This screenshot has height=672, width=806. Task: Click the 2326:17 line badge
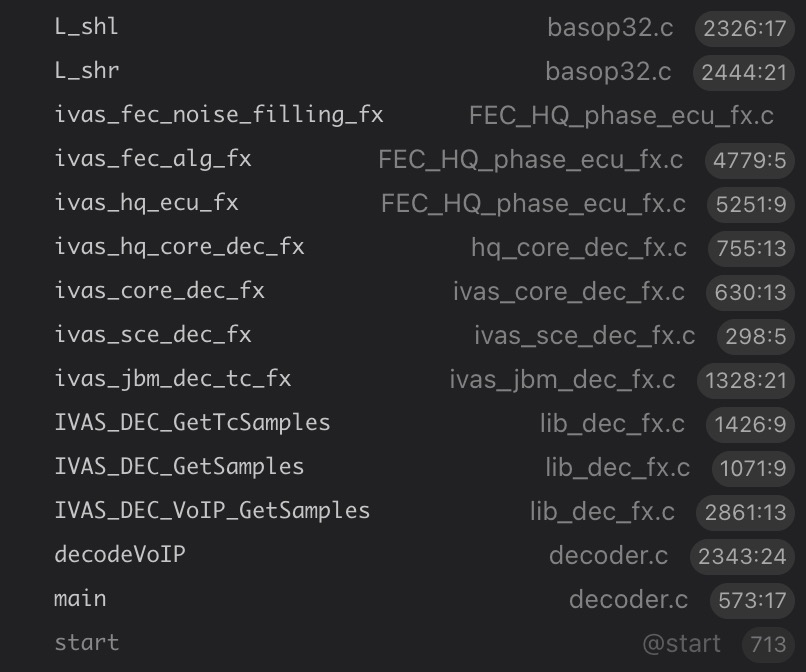tap(744, 28)
